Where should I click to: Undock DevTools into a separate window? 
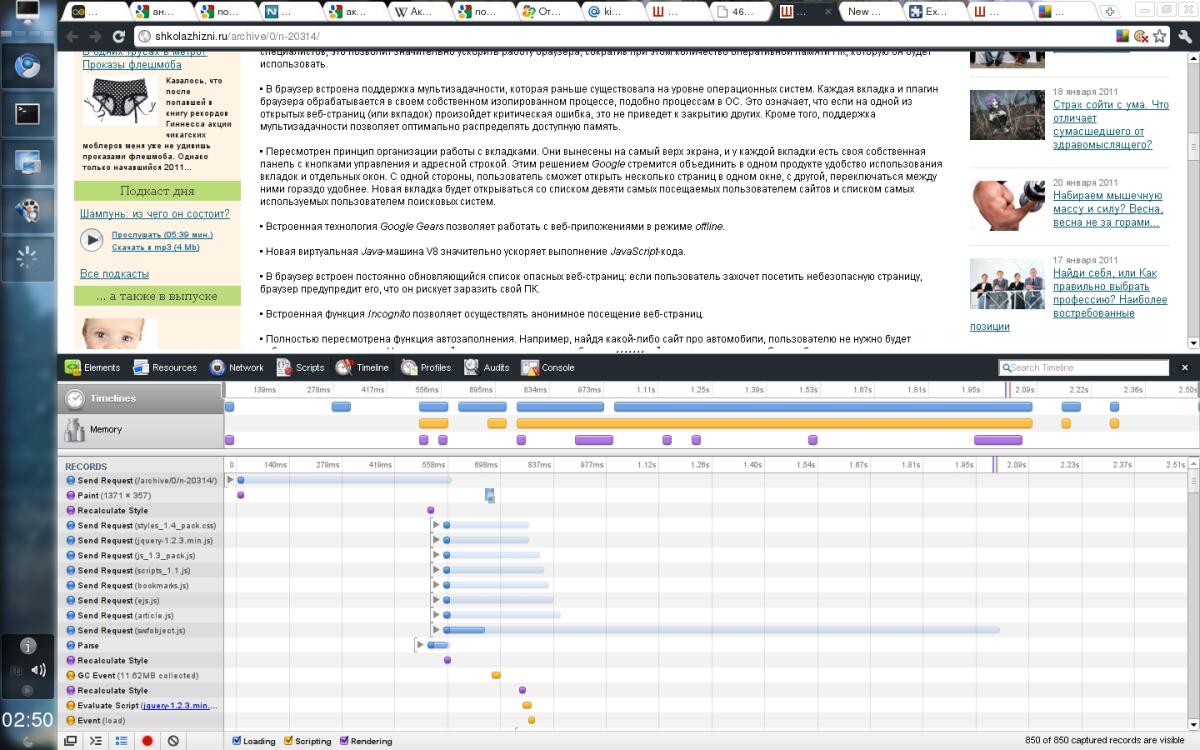[x=70, y=741]
